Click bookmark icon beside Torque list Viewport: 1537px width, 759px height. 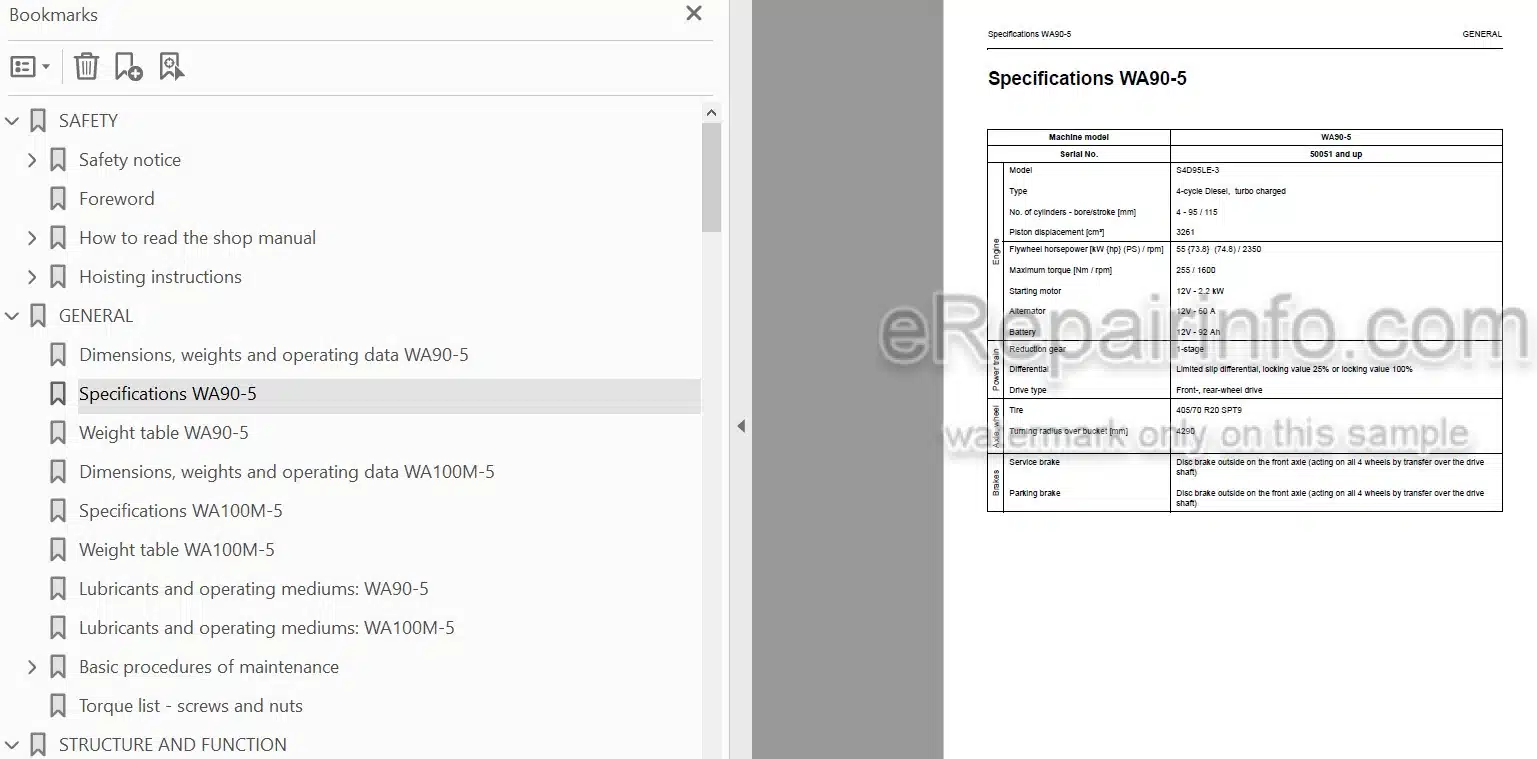[58, 706]
